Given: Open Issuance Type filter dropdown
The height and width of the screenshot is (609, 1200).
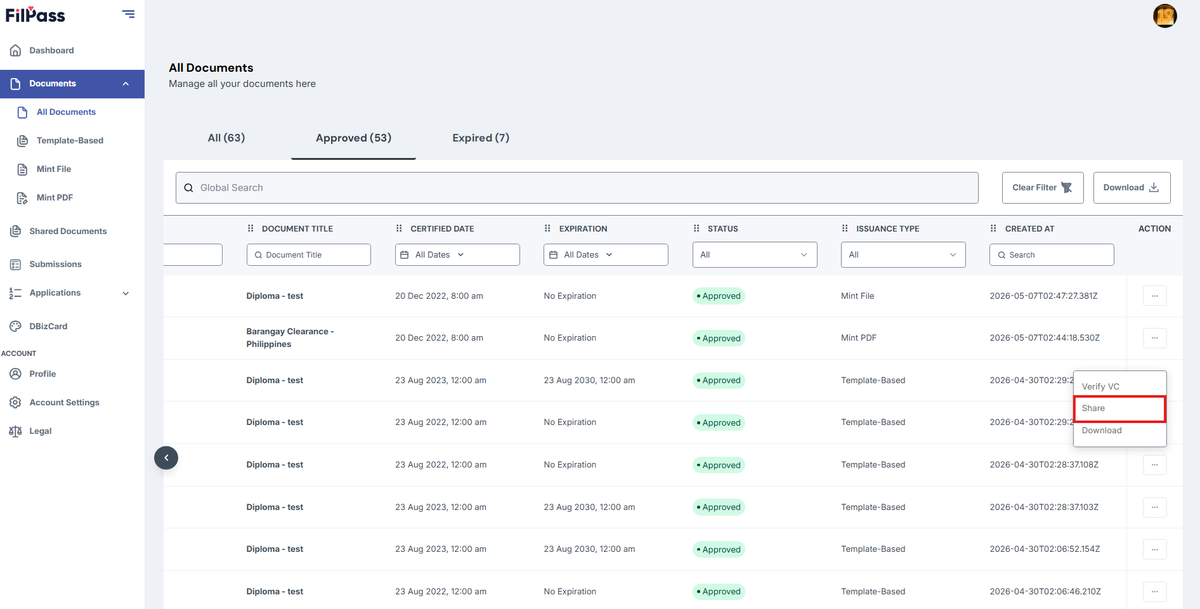Looking at the screenshot, I should pos(903,255).
